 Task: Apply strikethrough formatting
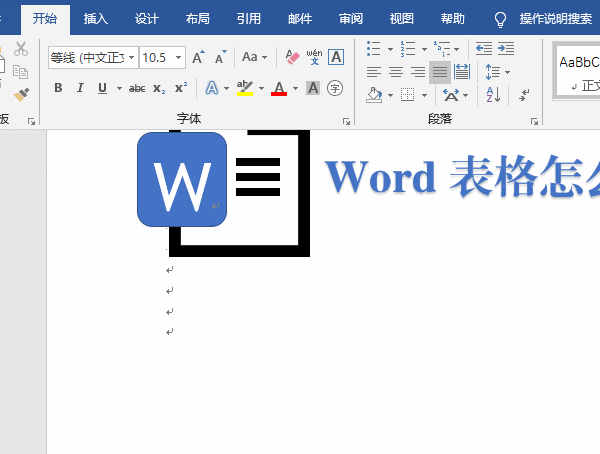(x=137, y=88)
